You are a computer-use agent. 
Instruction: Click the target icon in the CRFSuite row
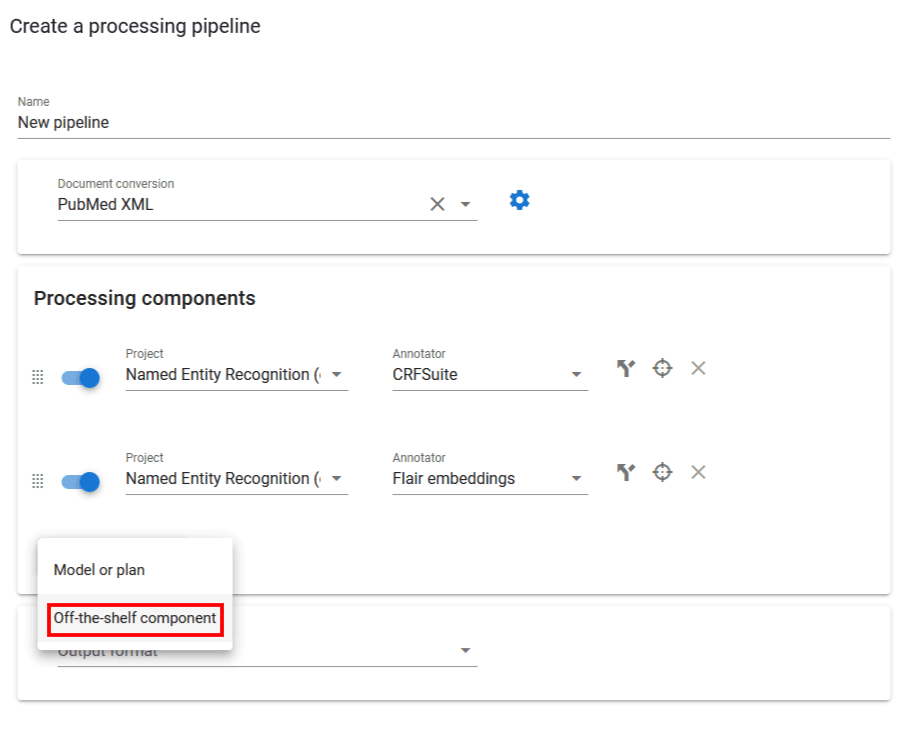[662, 369]
